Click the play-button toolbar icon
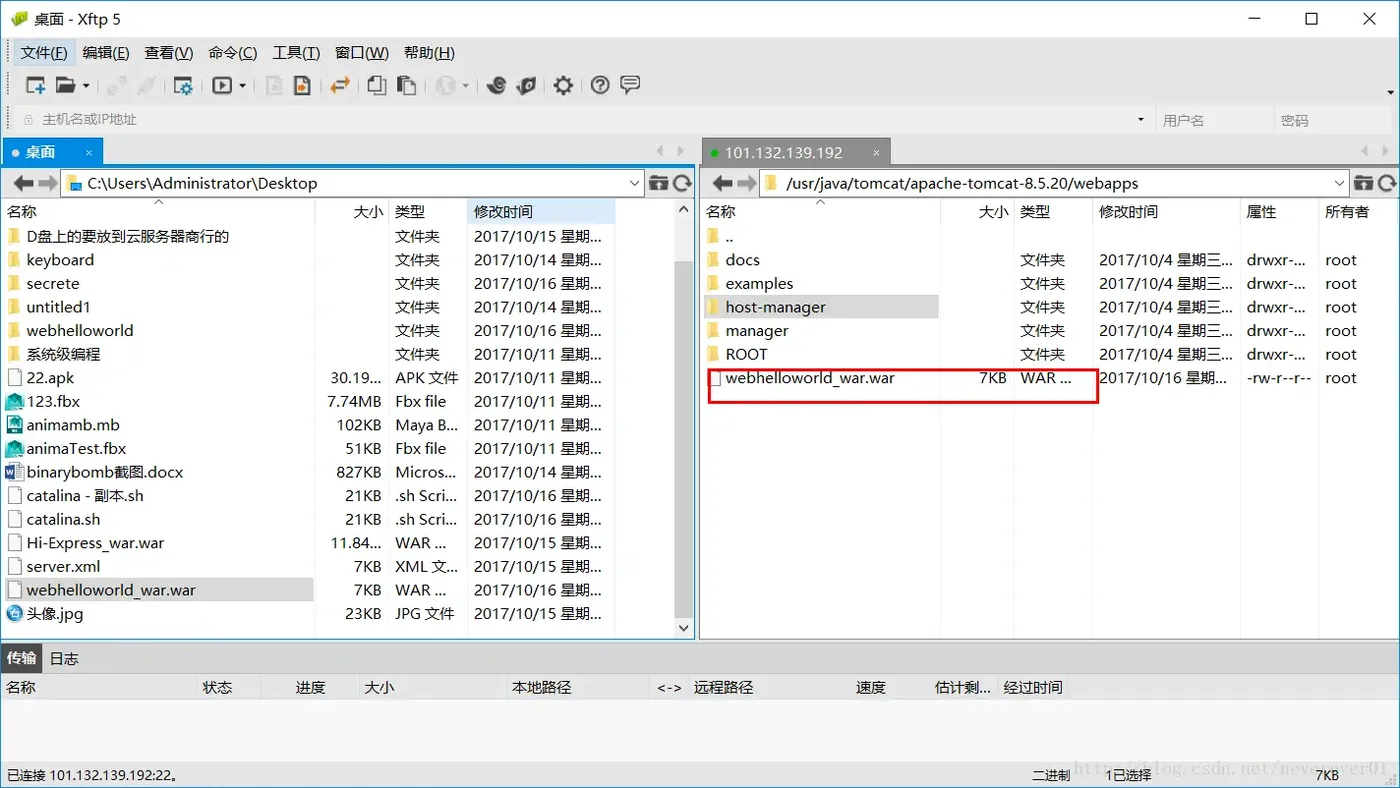1400x788 pixels. point(222,86)
